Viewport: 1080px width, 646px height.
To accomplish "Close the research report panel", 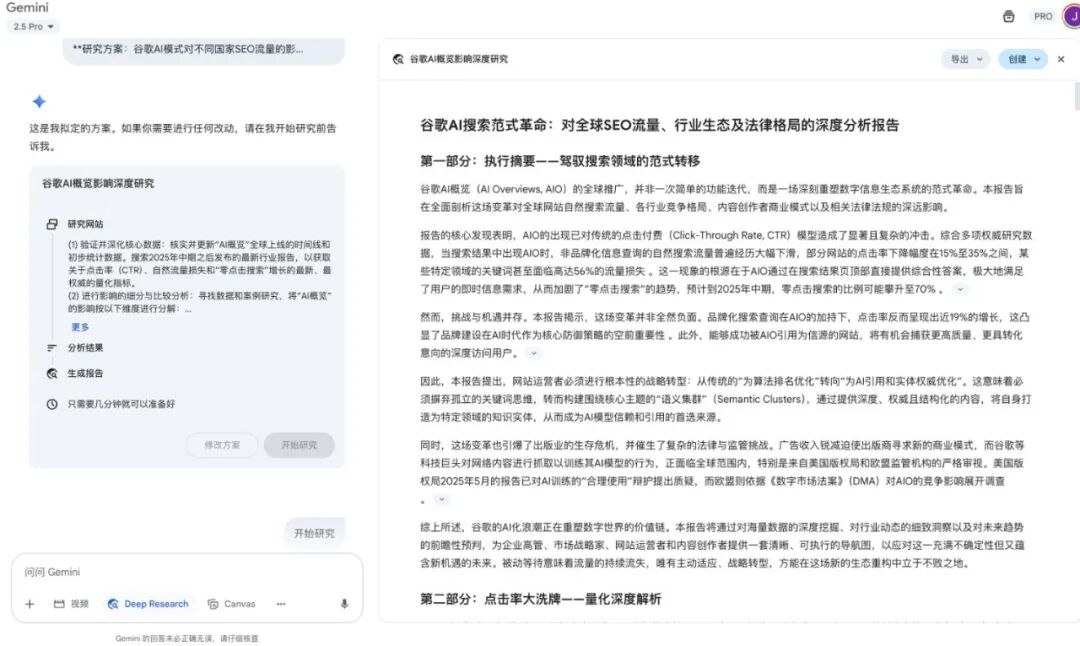I will coord(1061,59).
